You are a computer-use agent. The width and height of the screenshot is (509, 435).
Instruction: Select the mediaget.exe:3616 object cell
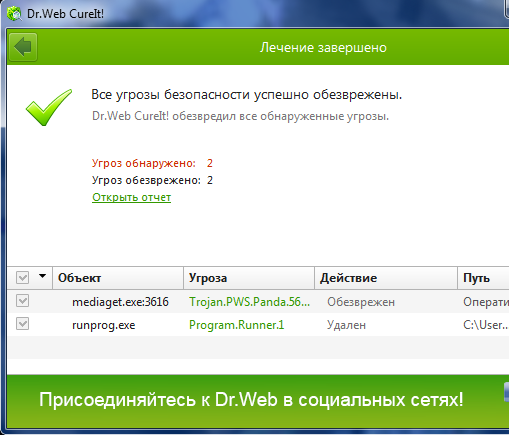coord(120,302)
